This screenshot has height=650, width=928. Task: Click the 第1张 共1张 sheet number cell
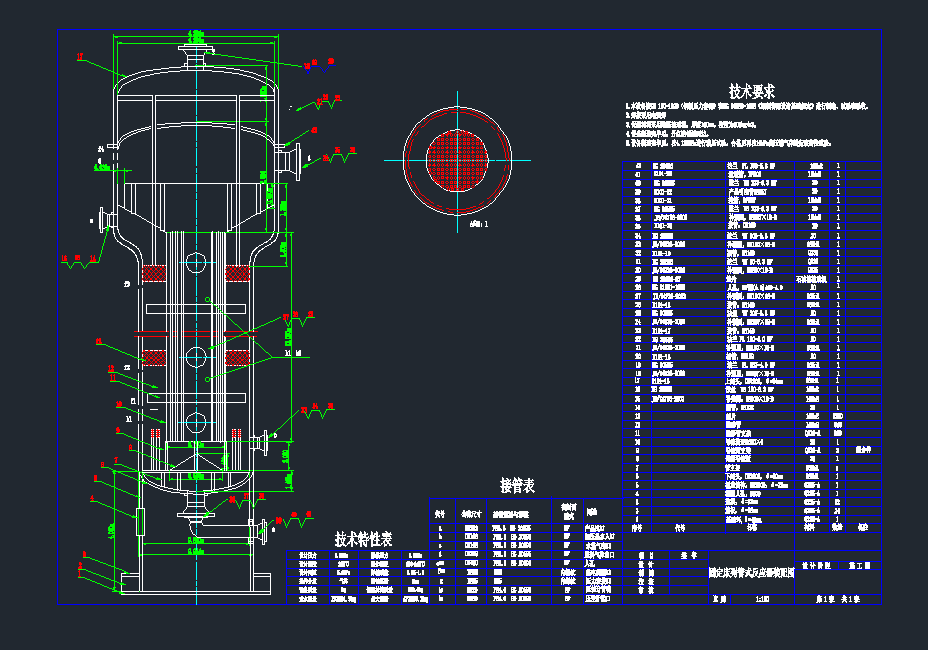(838, 599)
